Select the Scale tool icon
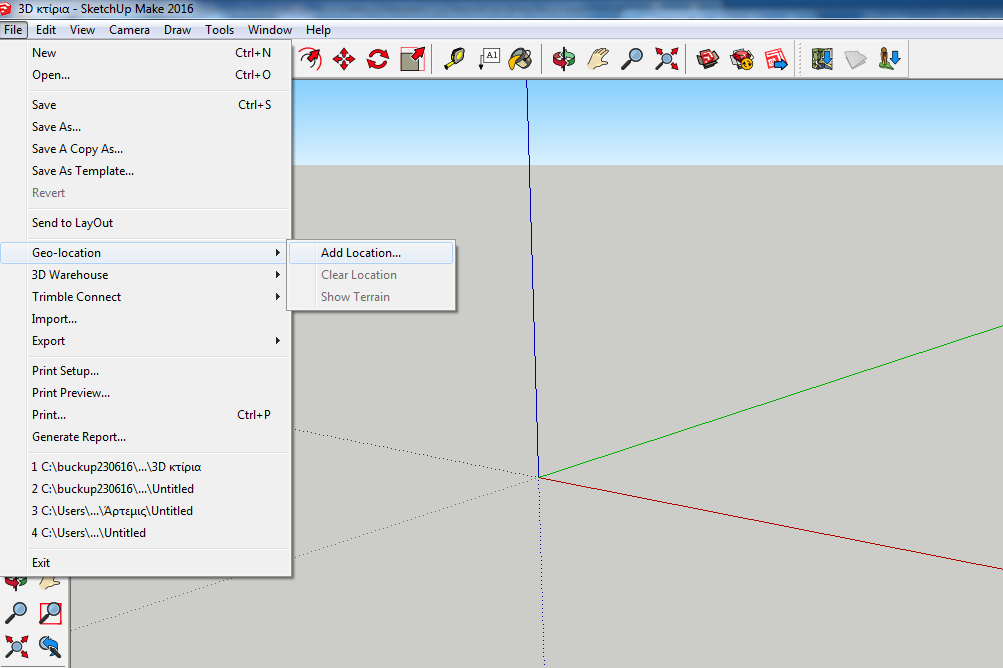This screenshot has width=1003, height=668. (x=413, y=60)
